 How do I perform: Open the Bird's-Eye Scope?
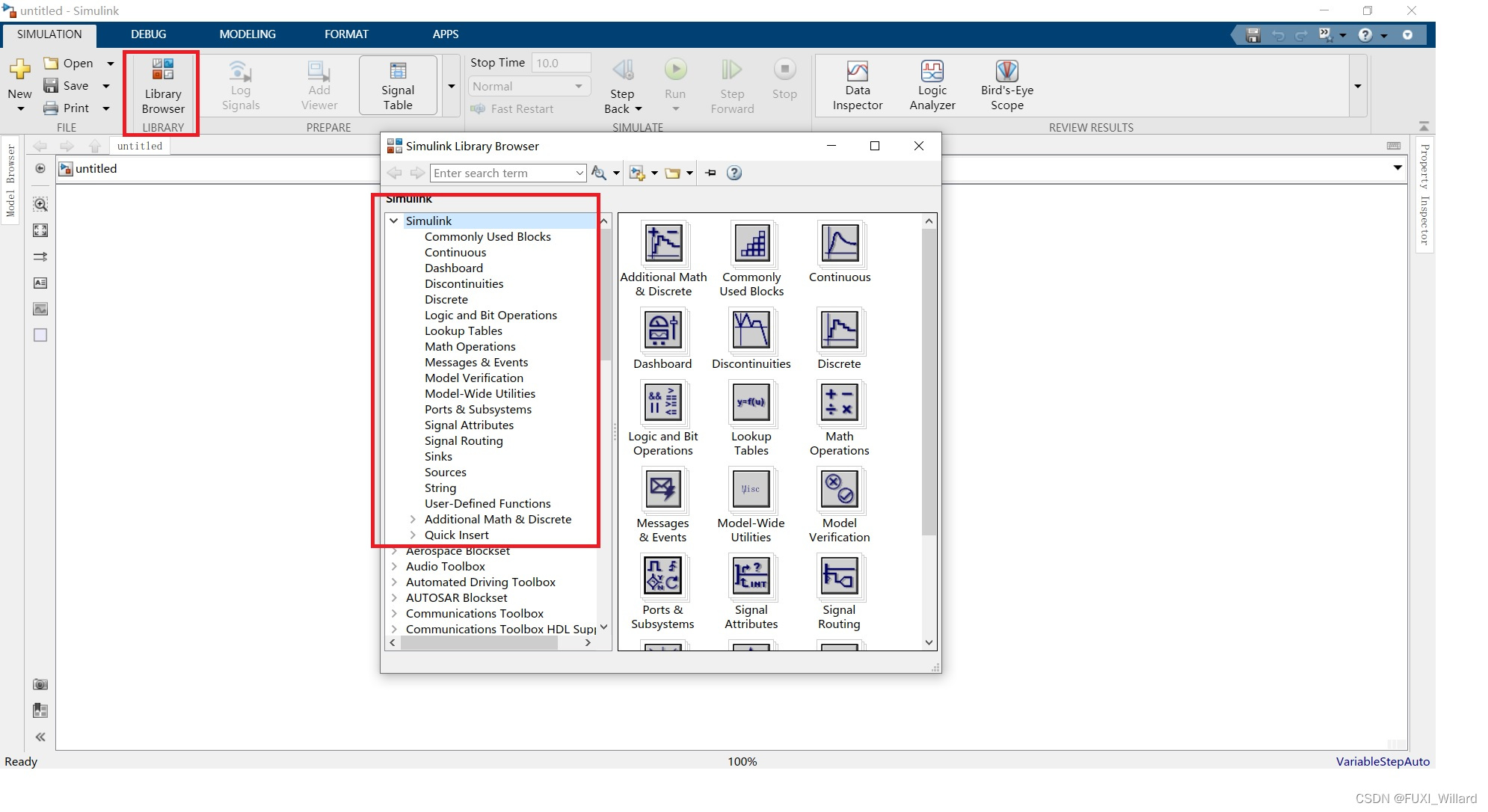(x=1006, y=85)
